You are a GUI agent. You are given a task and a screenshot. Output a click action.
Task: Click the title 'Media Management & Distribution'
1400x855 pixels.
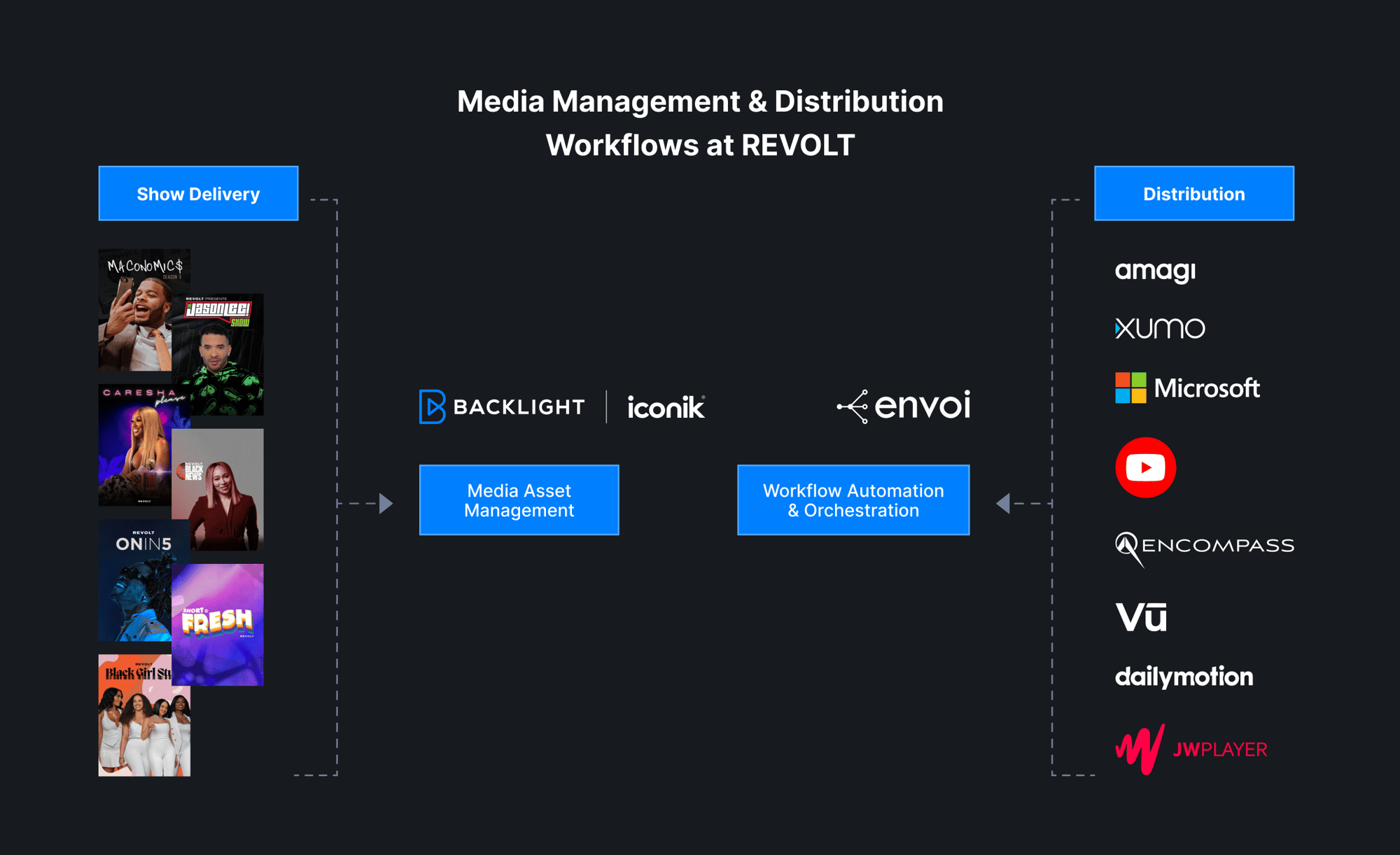700,101
